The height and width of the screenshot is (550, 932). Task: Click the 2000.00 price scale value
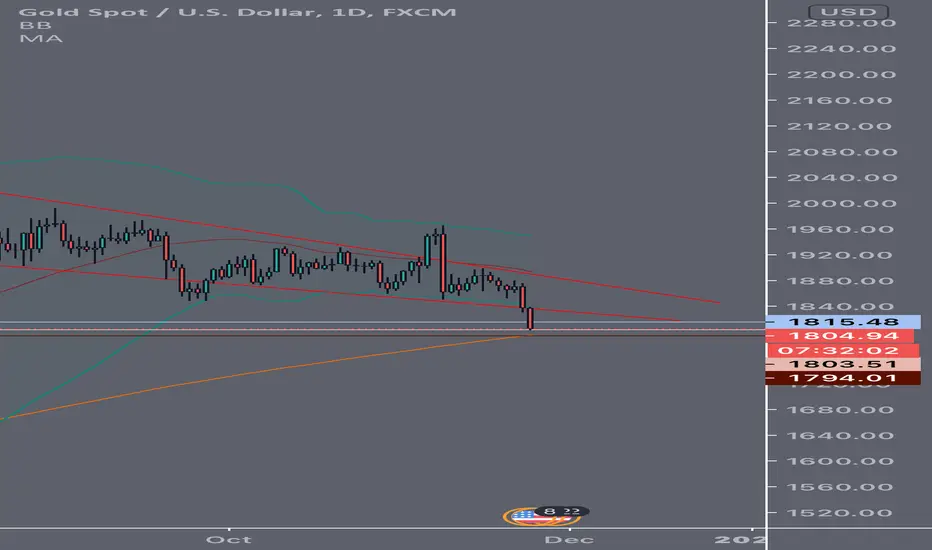(841, 203)
